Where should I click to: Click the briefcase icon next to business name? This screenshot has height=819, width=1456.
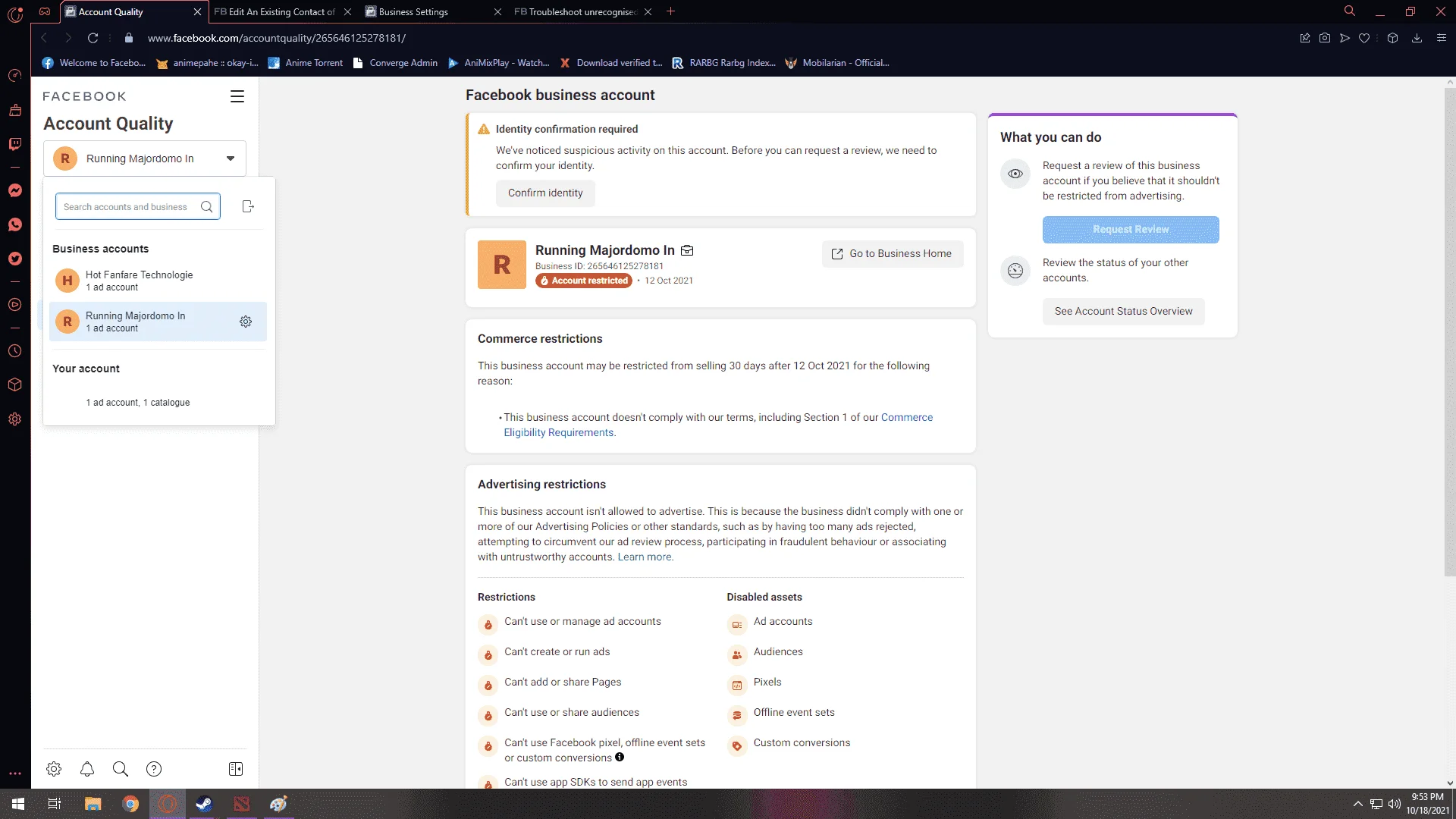click(x=687, y=250)
